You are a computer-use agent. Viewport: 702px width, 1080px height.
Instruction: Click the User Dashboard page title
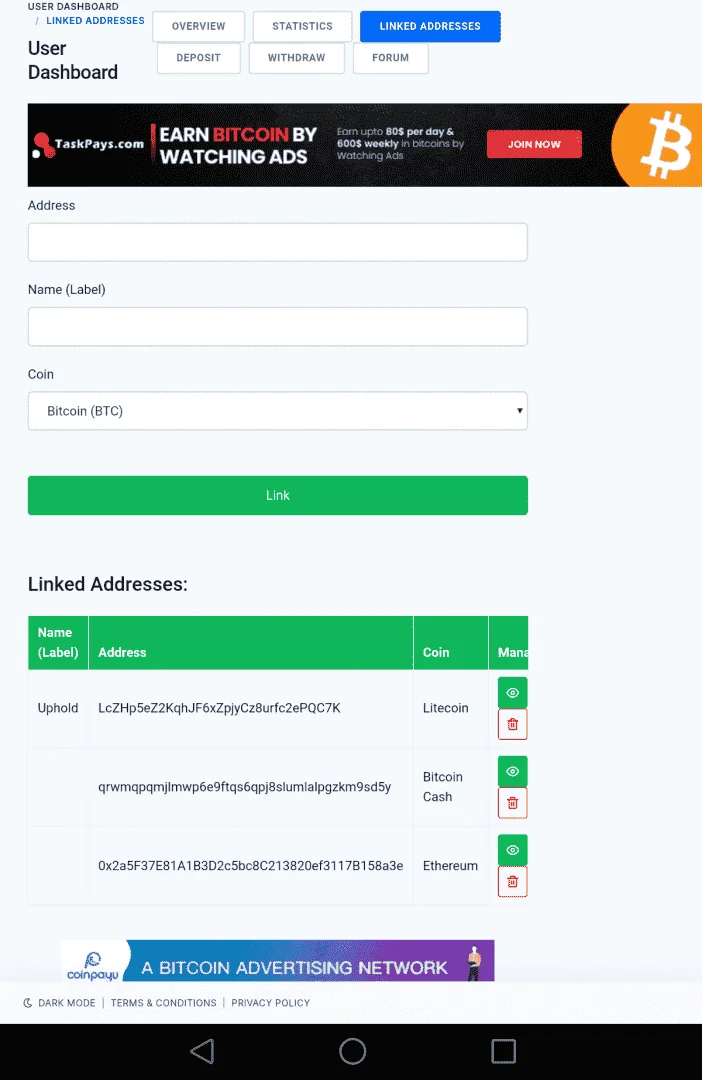[73, 61]
